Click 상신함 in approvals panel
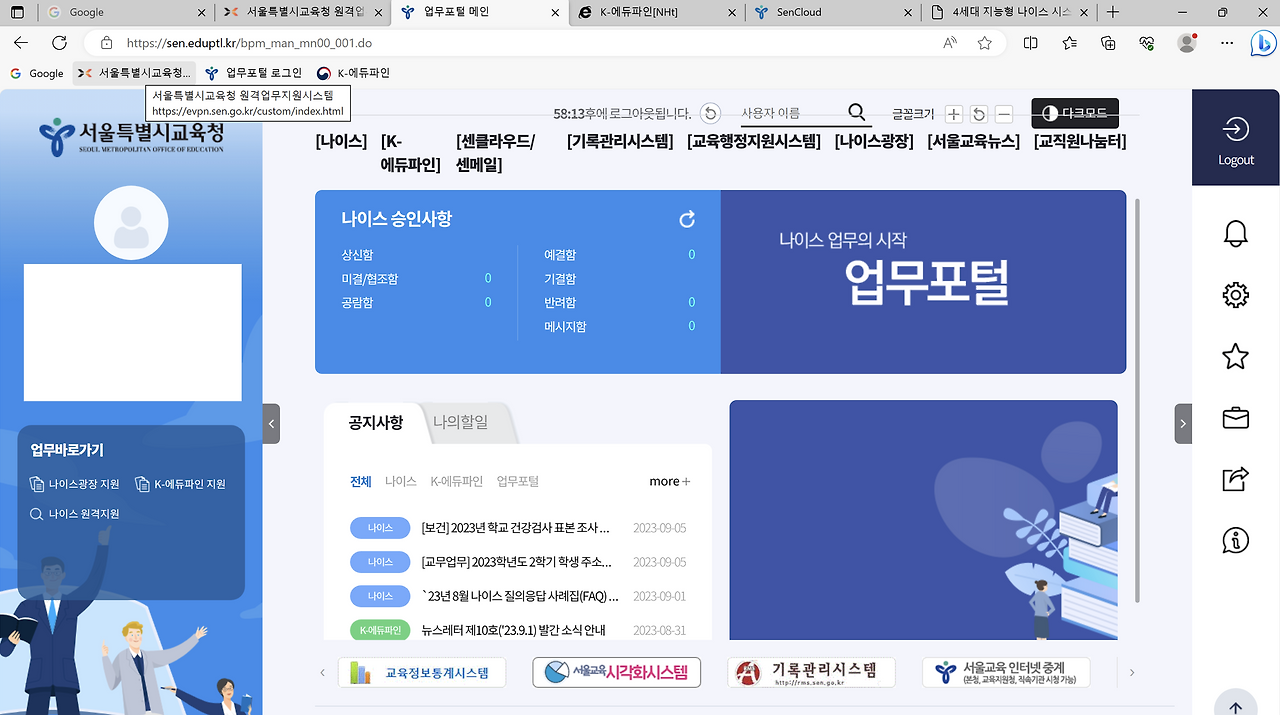 [x=357, y=255]
